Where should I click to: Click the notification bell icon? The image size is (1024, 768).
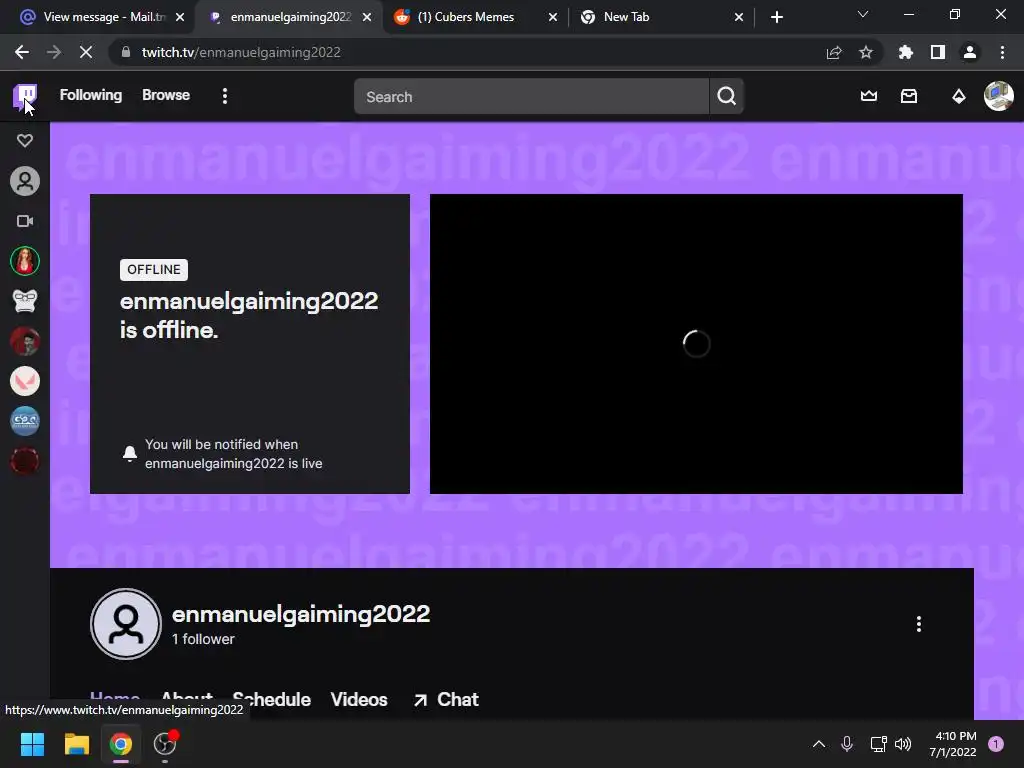pyautogui.click(x=130, y=453)
